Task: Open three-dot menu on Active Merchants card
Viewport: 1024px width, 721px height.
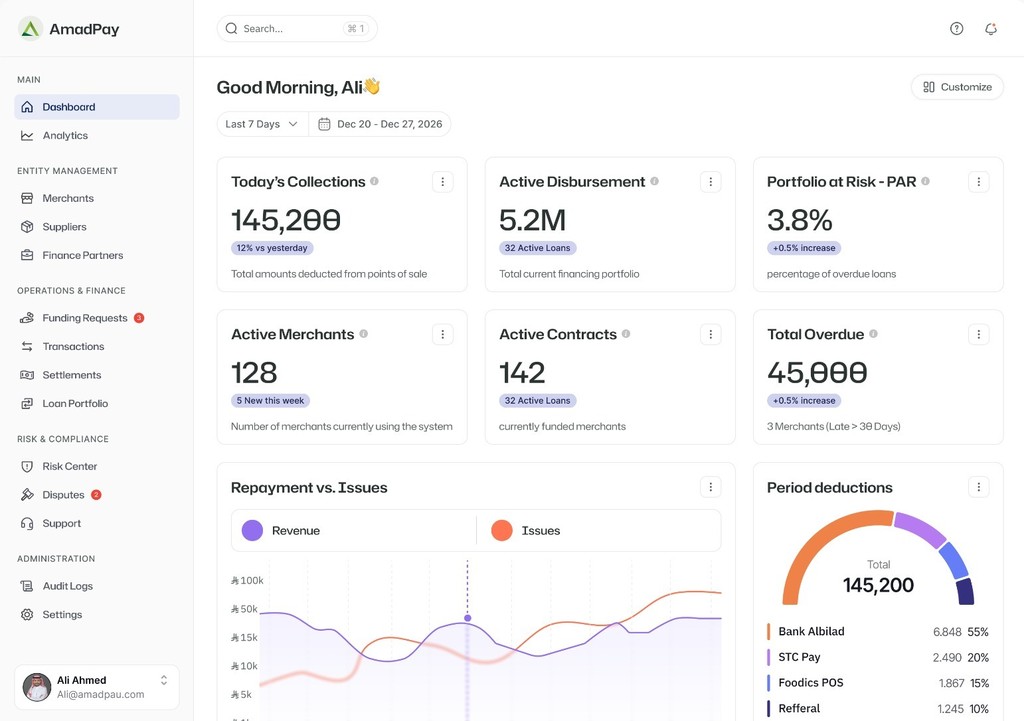Action: [x=442, y=334]
